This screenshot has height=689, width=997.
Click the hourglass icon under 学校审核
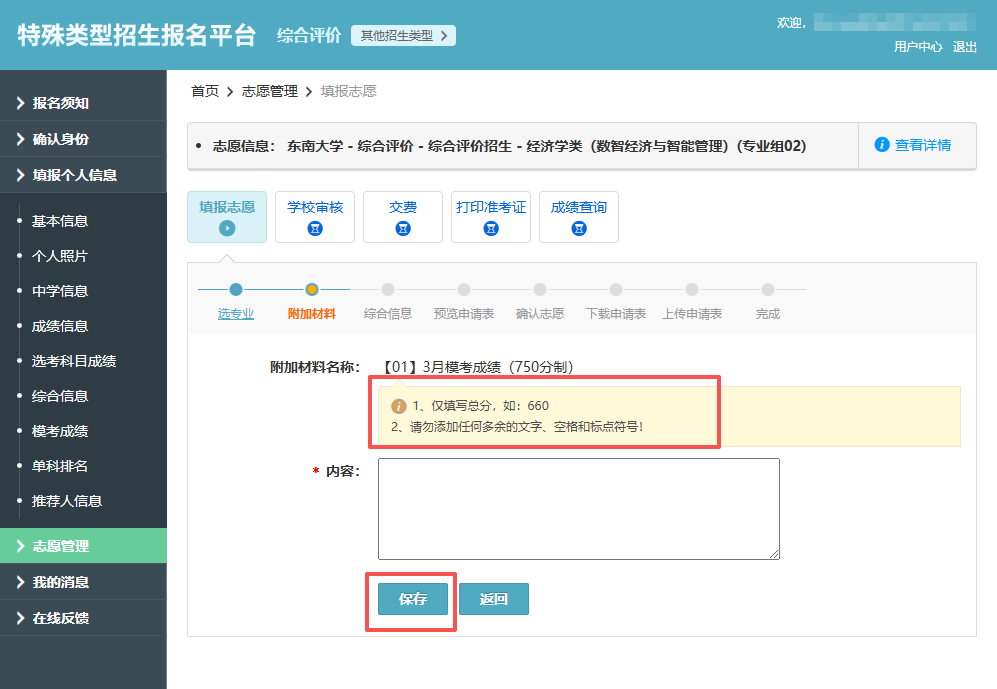click(315, 228)
